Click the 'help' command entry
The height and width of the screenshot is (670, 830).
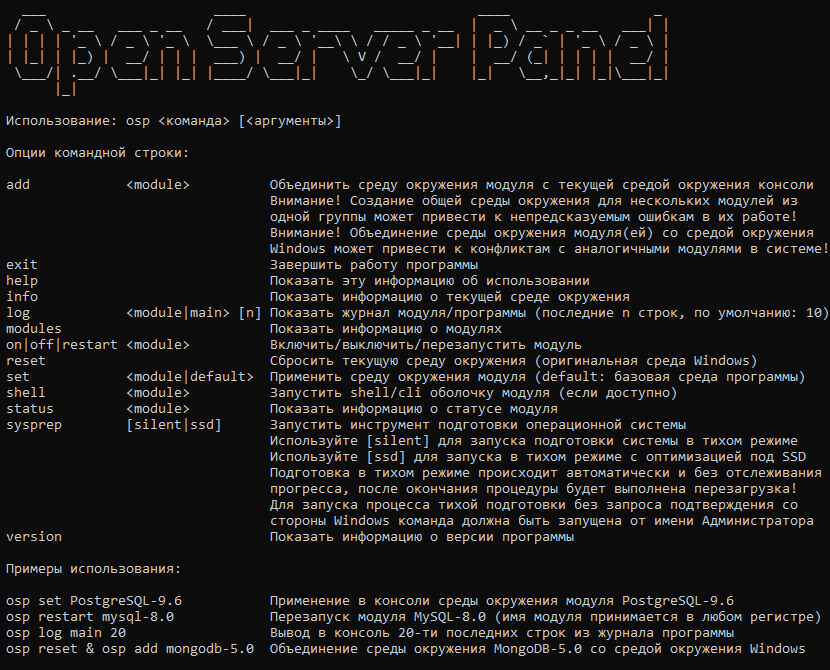(x=22, y=281)
